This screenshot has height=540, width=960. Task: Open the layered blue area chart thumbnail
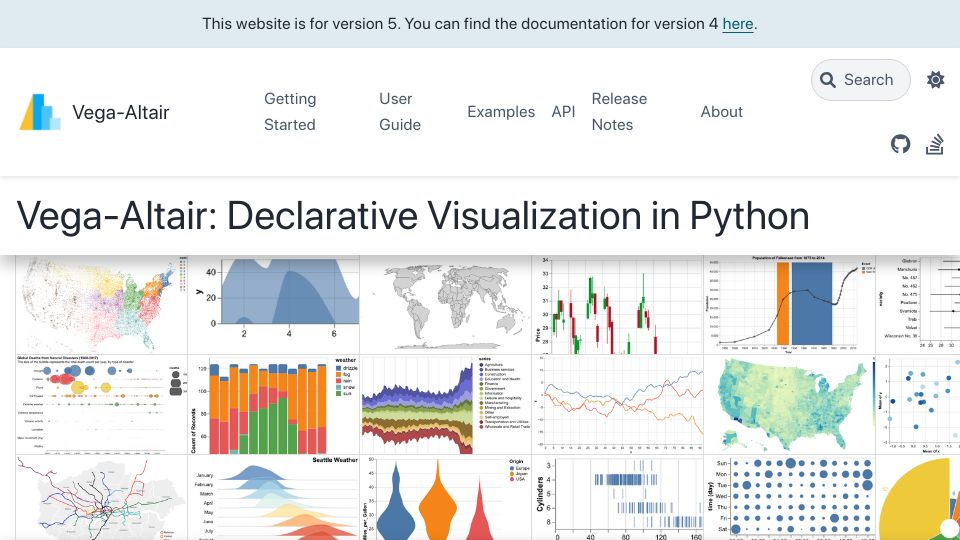[x=274, y=304]
